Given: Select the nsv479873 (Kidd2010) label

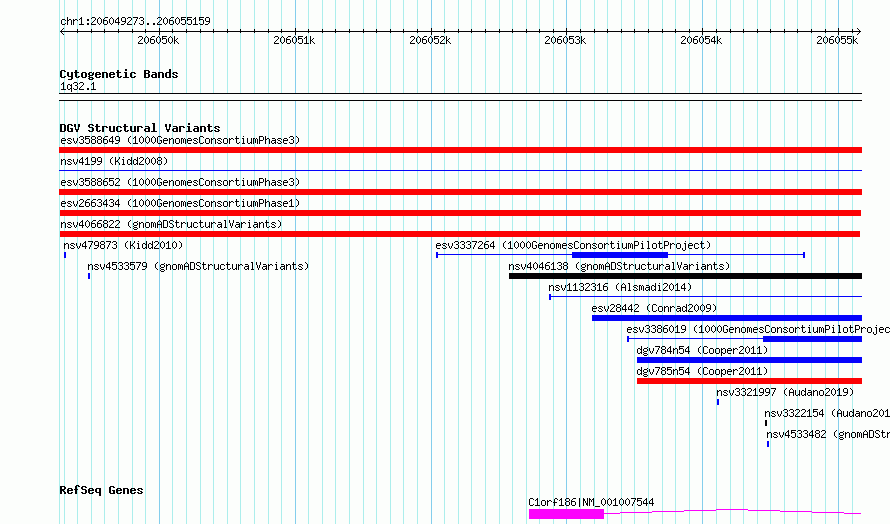Looking at the screenshot, I should [x=123, y=245].
